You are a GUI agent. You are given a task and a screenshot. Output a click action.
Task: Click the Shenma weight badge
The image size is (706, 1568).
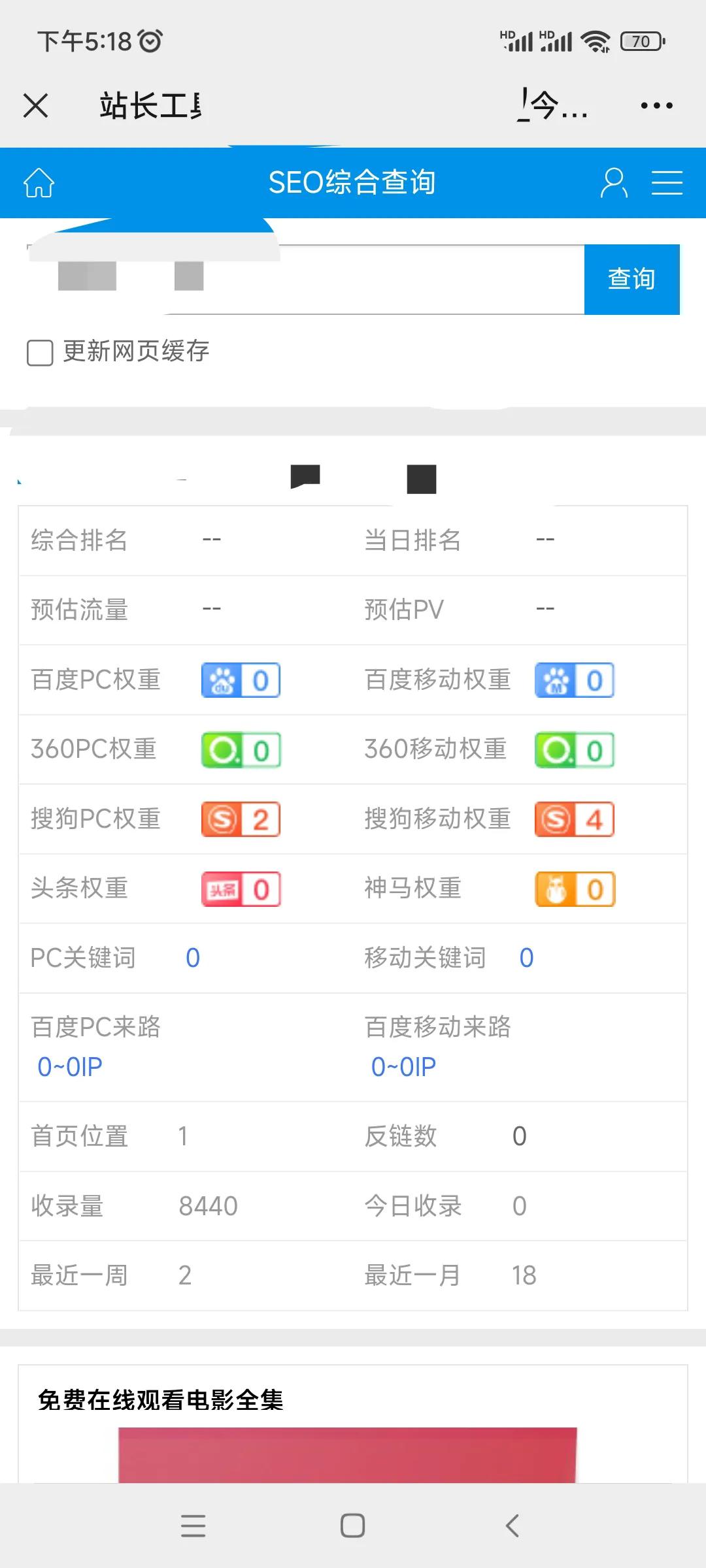click(x=575, y=889)
